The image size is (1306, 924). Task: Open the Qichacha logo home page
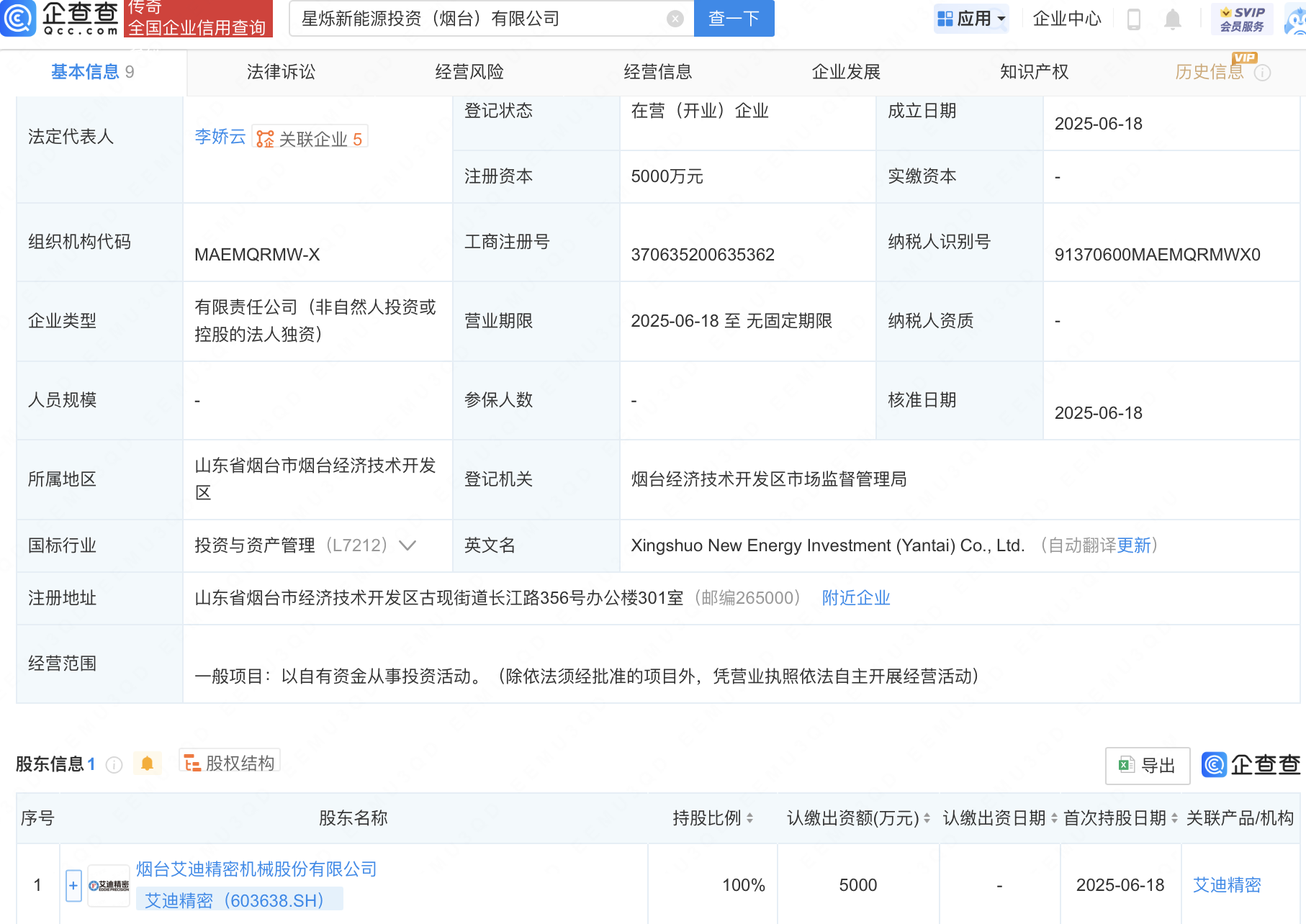point(60,18)
